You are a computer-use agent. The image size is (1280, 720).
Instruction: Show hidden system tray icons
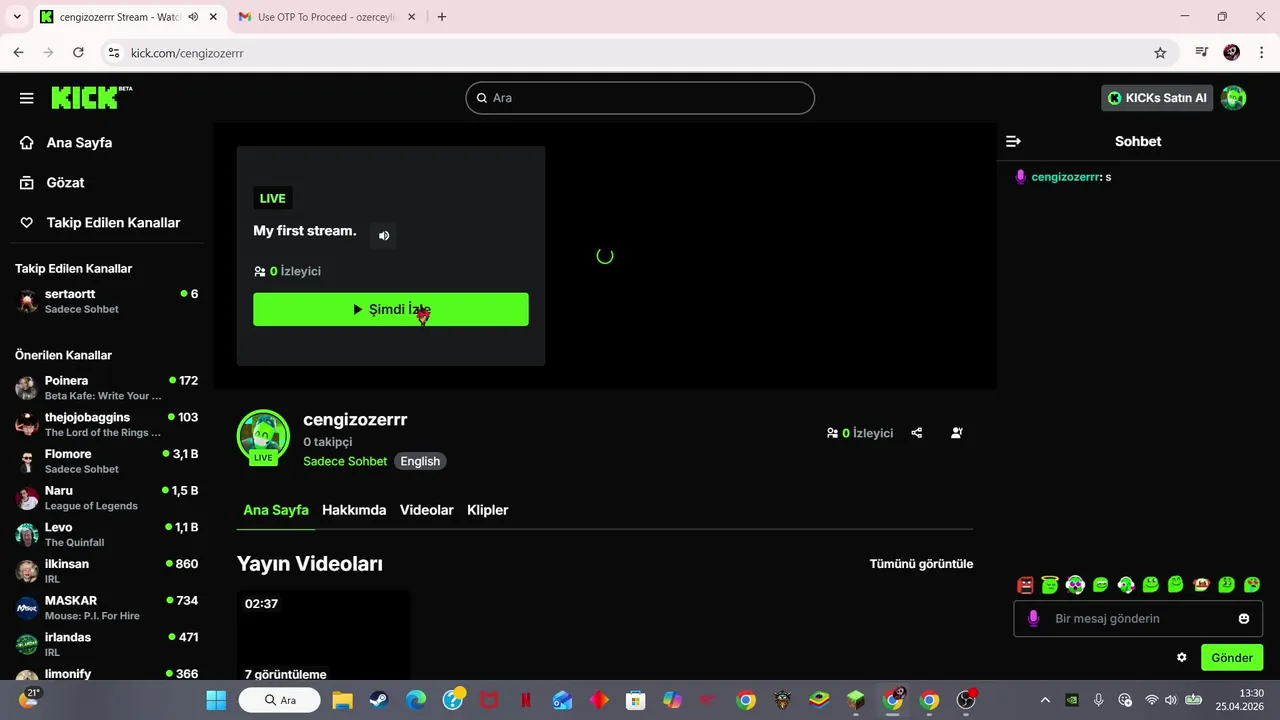click(1045, 700)
